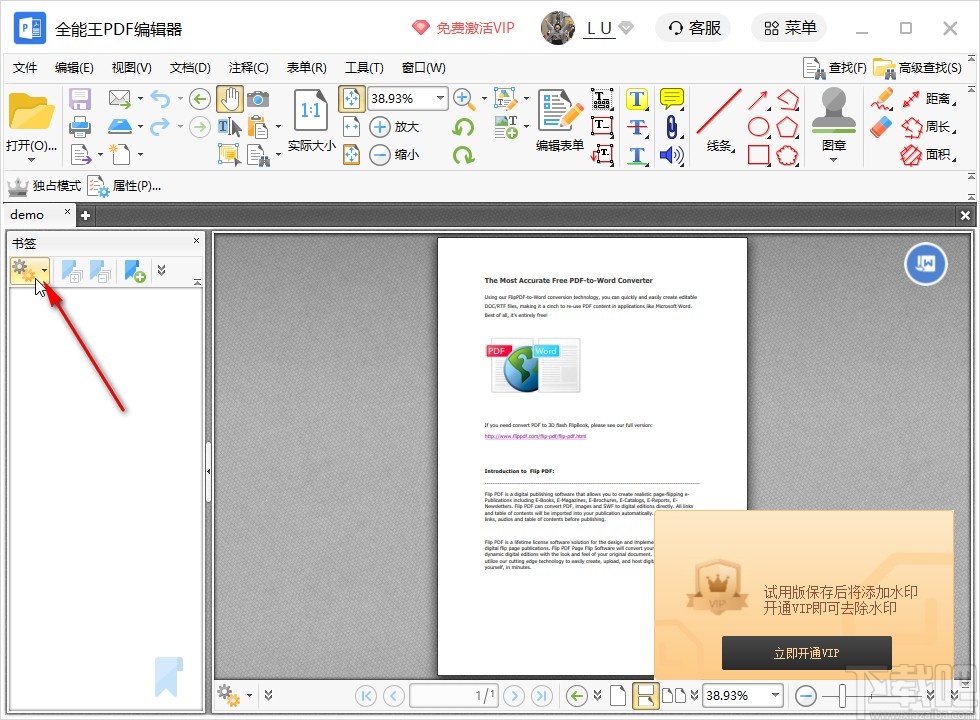Select the 距离 distance measure tool
The width and height of the screenshot is (980, 720).
928,99
